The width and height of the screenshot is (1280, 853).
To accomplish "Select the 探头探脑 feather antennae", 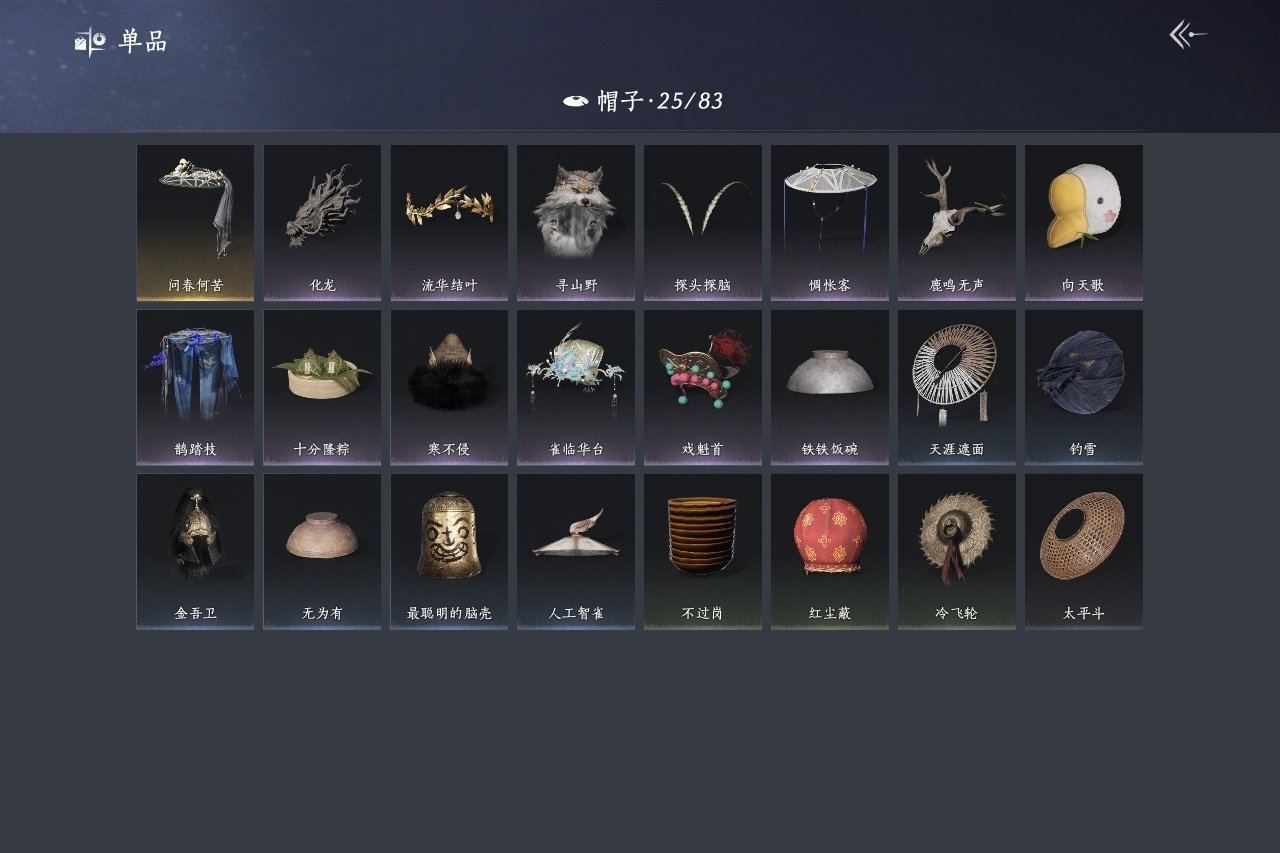I will 703,223.
